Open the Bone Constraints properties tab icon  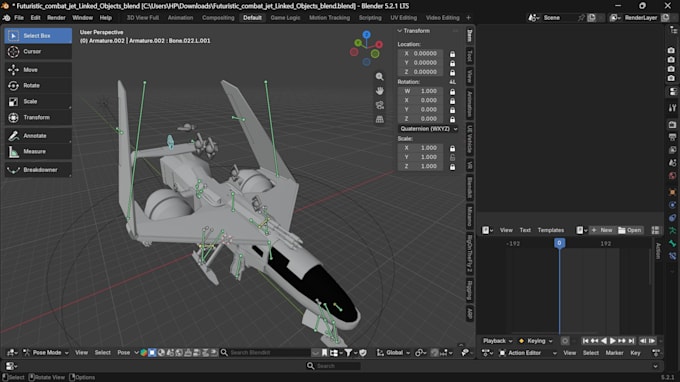(x=672, y=256)
